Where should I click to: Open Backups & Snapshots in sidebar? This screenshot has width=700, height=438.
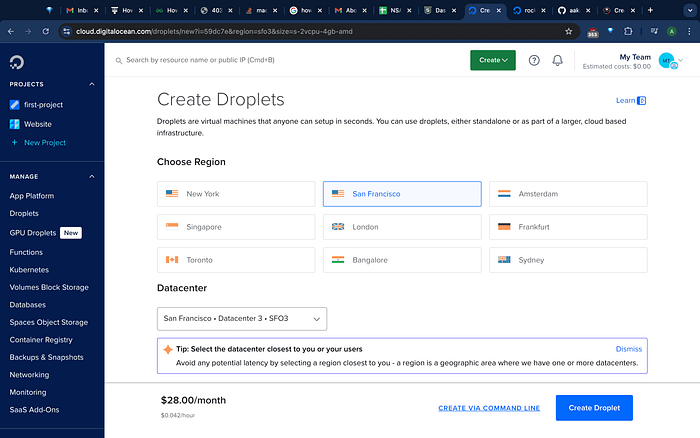pyautogui.click(x=46, y=357)
